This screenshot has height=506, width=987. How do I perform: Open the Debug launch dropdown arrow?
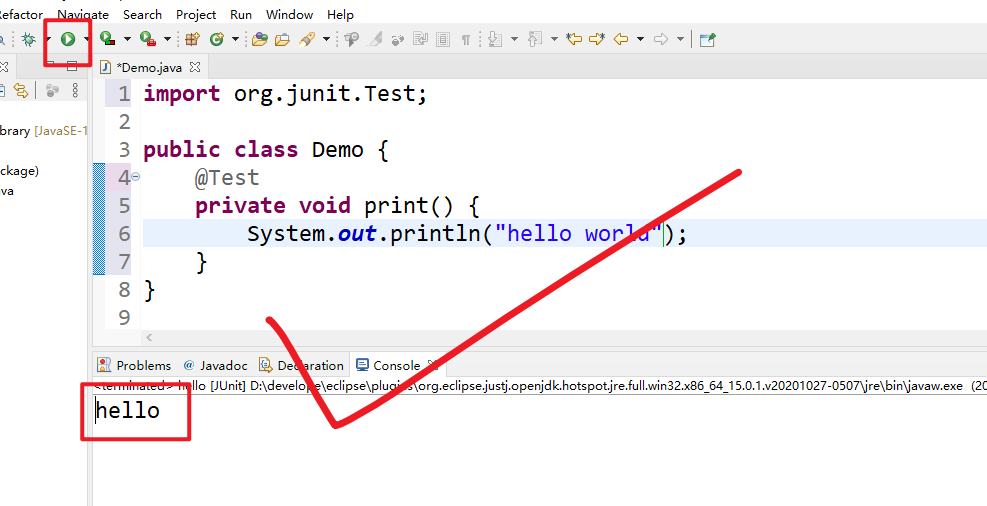[x=47, y=40]
